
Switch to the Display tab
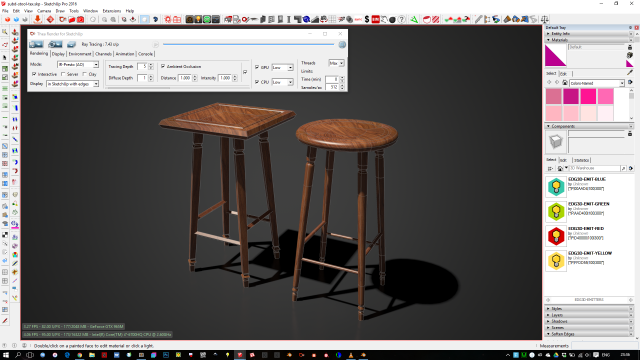pyautogui.click(x=58, y=54)
